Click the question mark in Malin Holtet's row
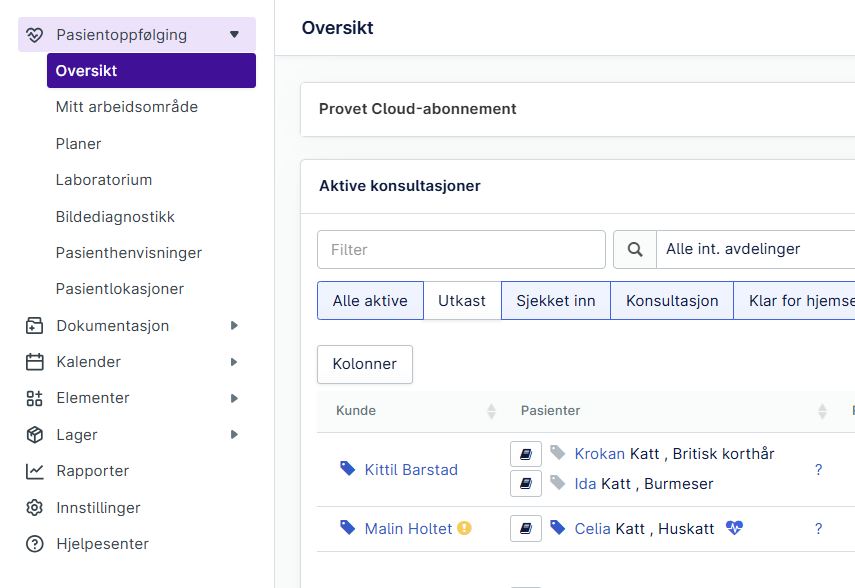The height and width of the screenshot is (588, 855). [x=818, y=529]
